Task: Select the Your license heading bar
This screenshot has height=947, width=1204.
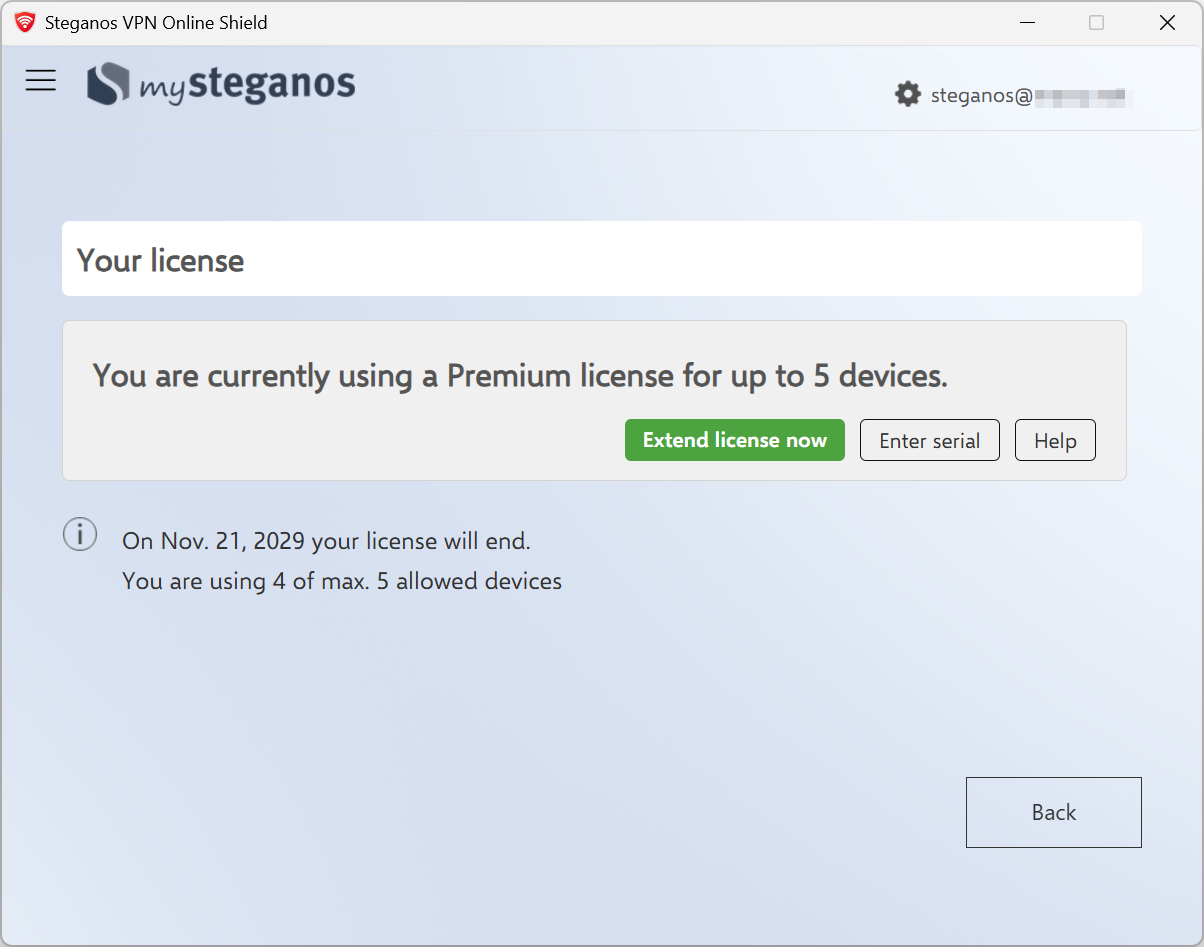Action: (x=601, y=259)
